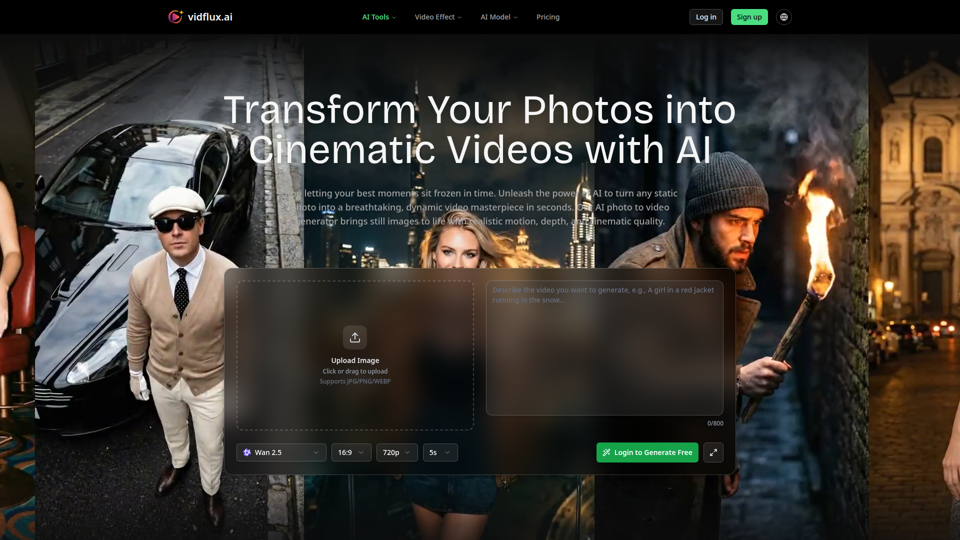Open the AI Tools menu
Image resolution: width=960 pixels, height=540 pixels.
coord(378,17)
